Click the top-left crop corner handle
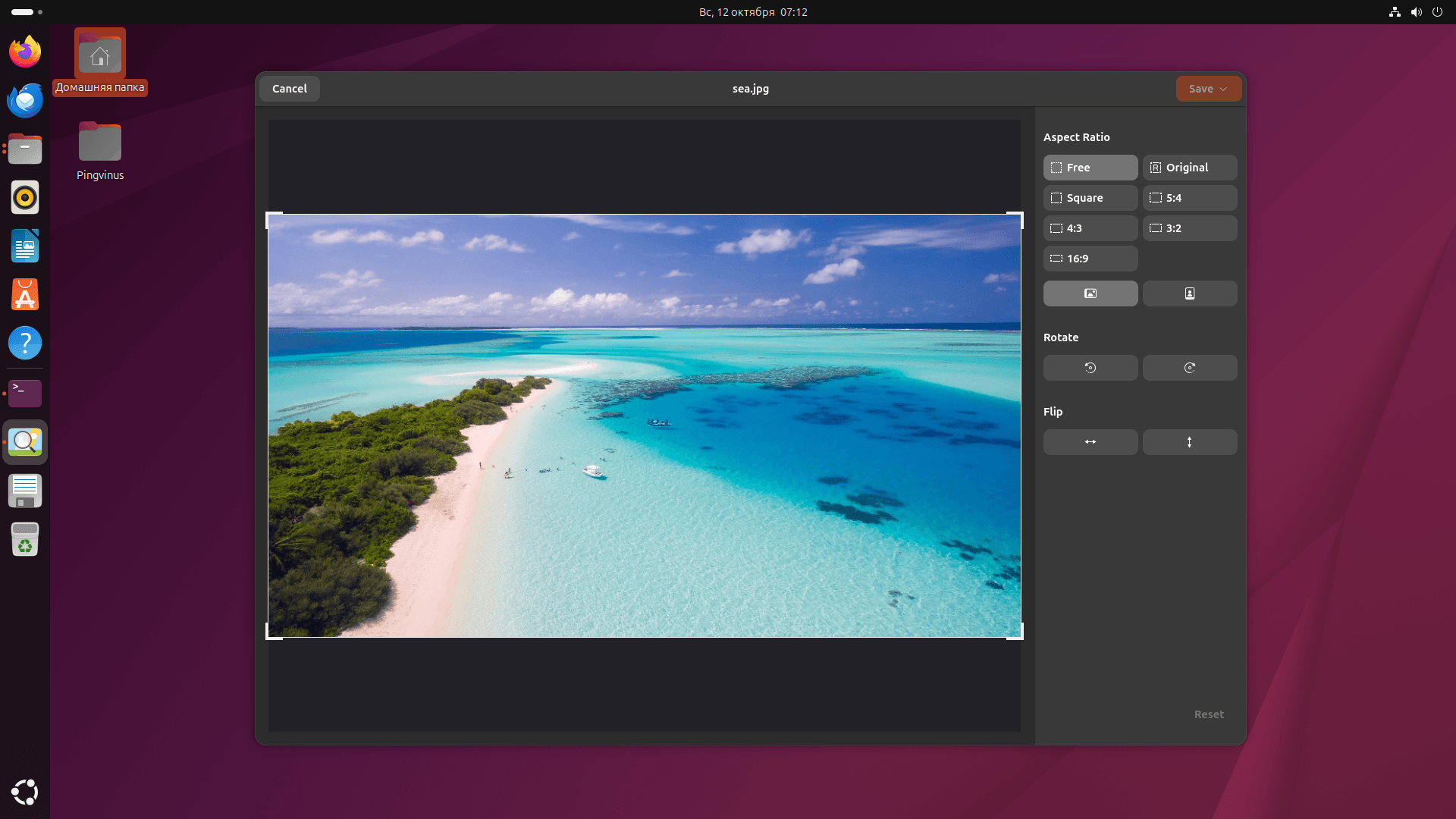1456x819 pixels. click(269, 216)
